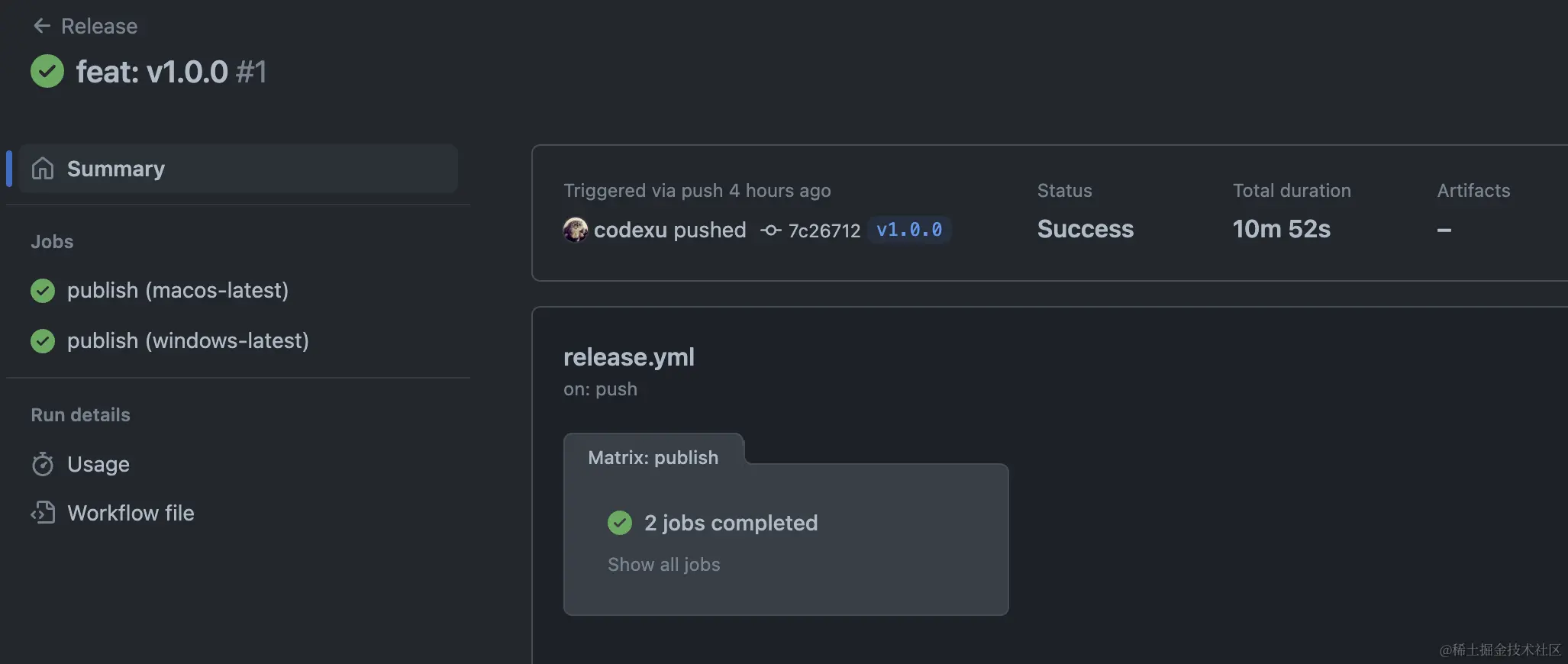Click the green check beside 2 jobs completed
1568x664 pixels.
pyautogui.click(x=620, y=523)
